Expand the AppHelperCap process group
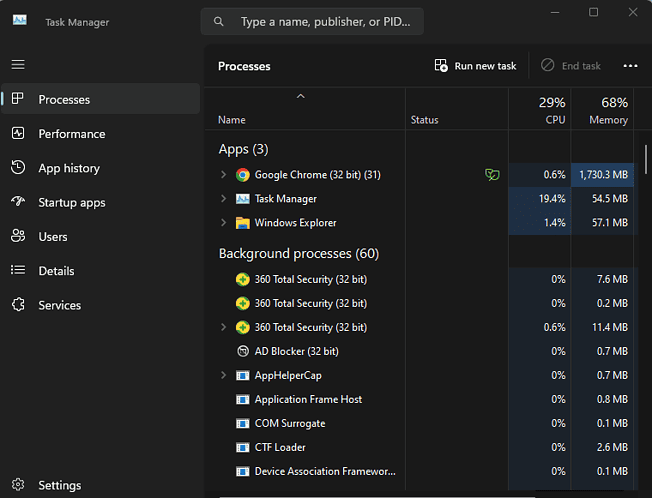The image size is (652, 498). pyautogui.click(x=224, y=375)
